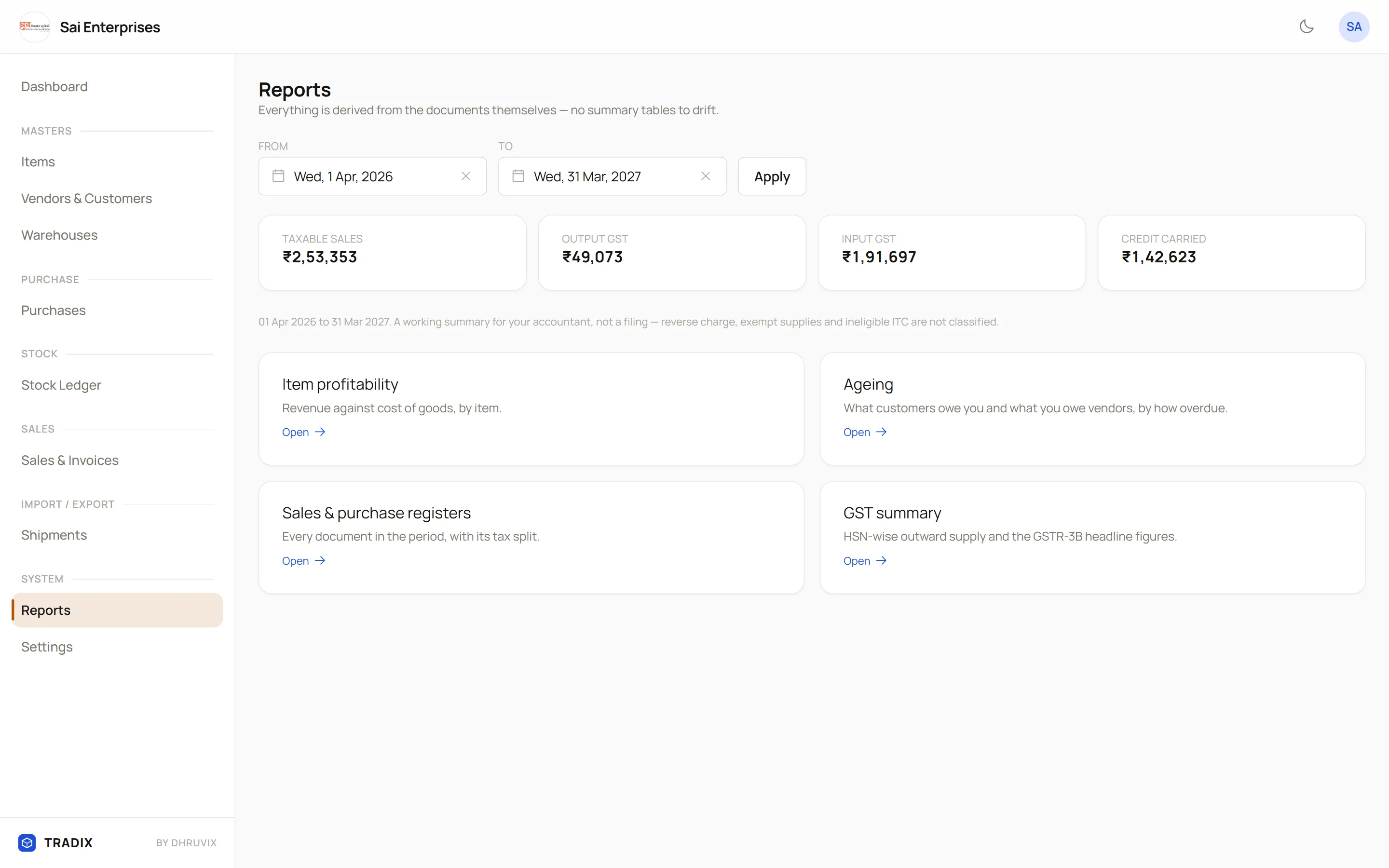The image size is (1389, 868).
Task: Click the Output GST ₹49,073 card
Action: pyautogui.click(x=671, y=253)
